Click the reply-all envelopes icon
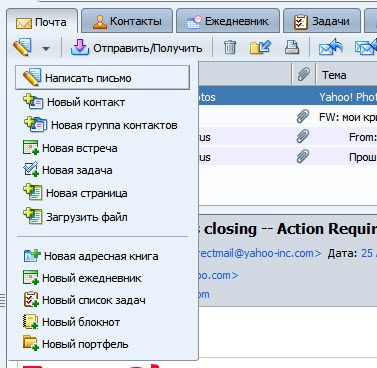The width and height of the screenshot is (377, 368). (x=366, y=47)
